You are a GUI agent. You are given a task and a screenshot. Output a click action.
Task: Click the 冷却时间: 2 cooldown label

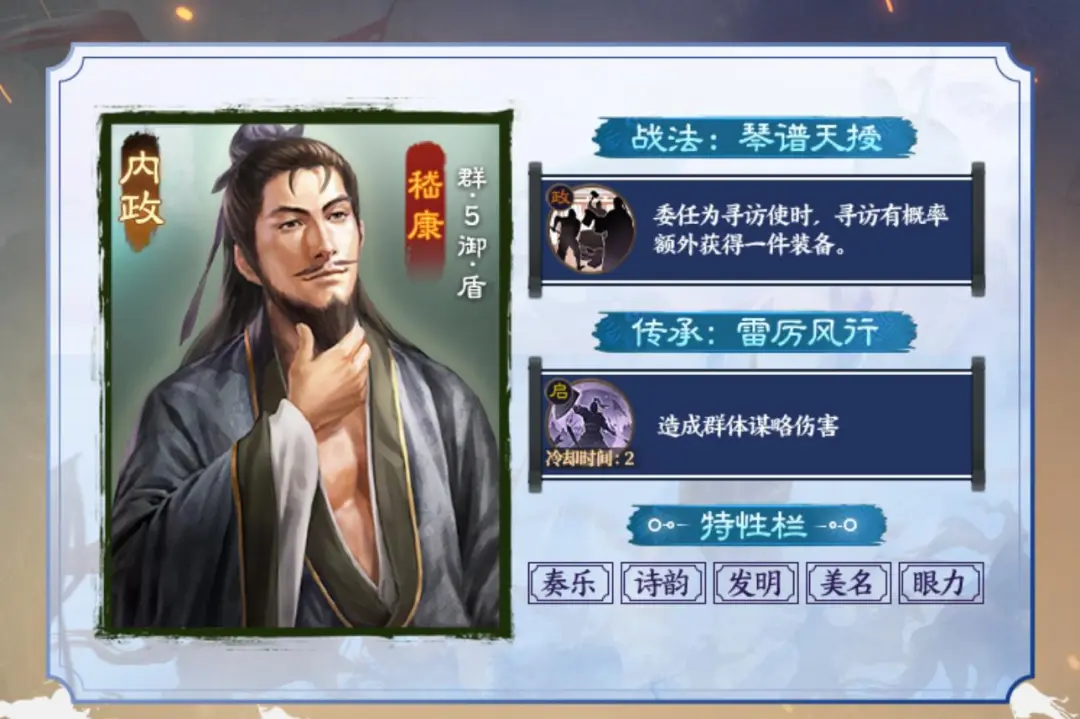click(x=590, y=459)
